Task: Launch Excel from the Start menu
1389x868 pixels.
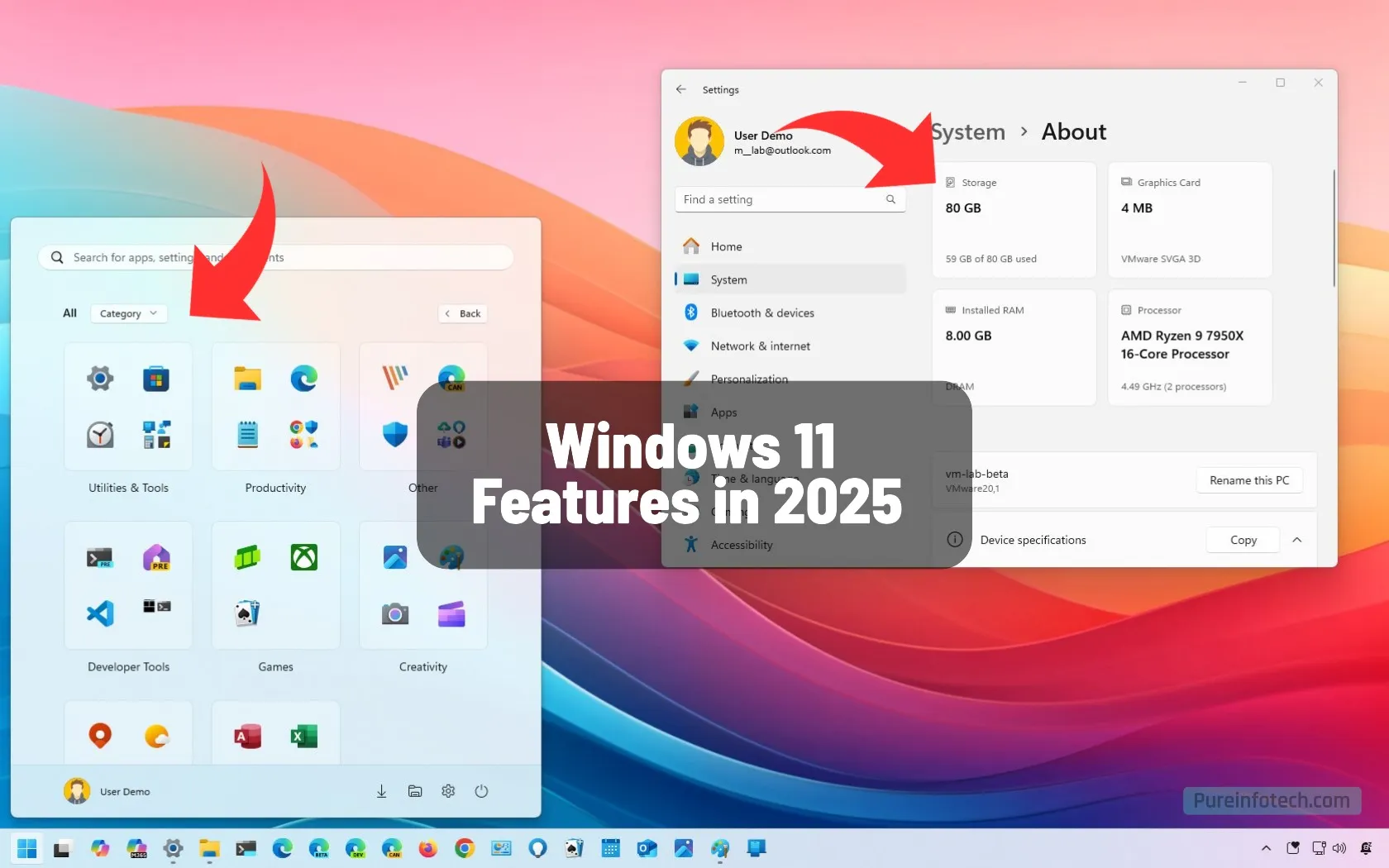Action: [303, 736]
